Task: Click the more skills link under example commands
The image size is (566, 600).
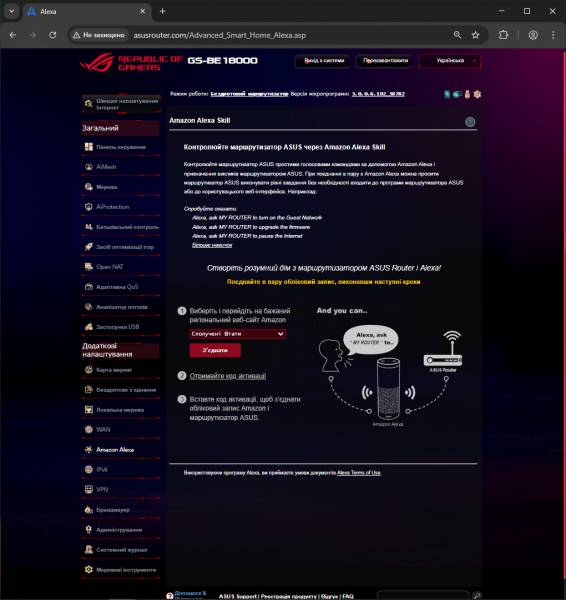Action: click(x=212, y=245)
